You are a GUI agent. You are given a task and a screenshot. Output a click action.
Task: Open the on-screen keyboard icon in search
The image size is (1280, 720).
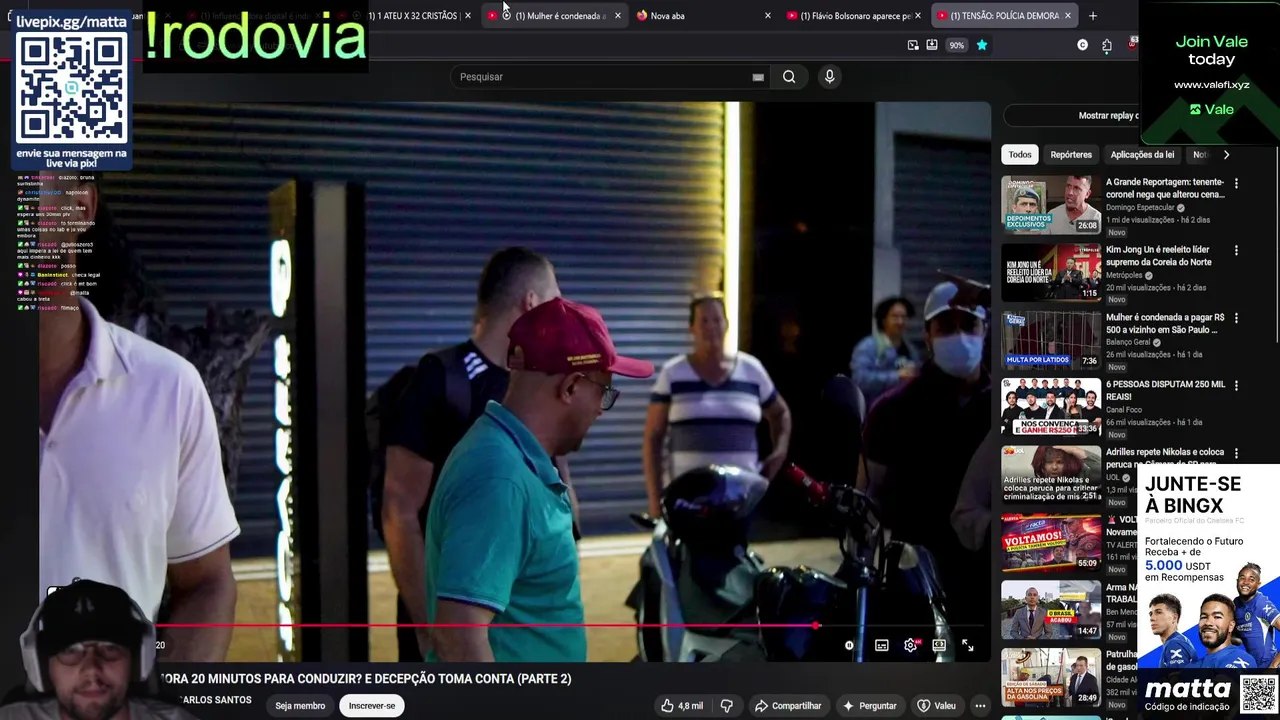click(758, 77)
